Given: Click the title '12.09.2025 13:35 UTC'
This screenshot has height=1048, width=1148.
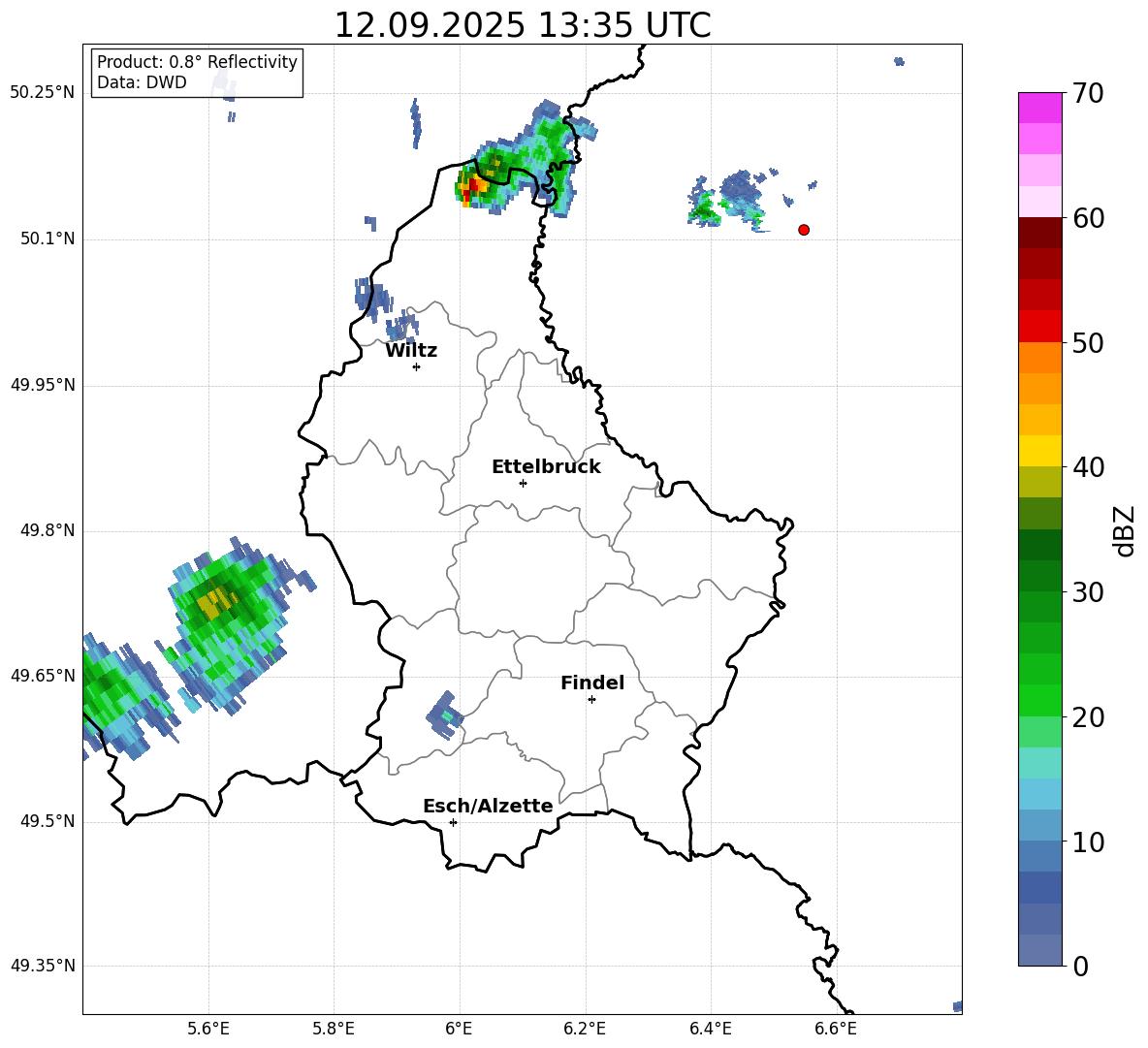Looking at the screenshot, I should tap(522, 25).
